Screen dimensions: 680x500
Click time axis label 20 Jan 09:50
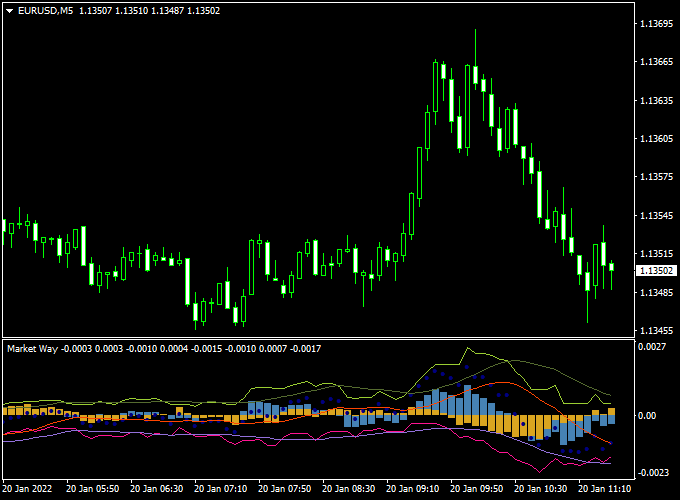[x=477, y=489]
